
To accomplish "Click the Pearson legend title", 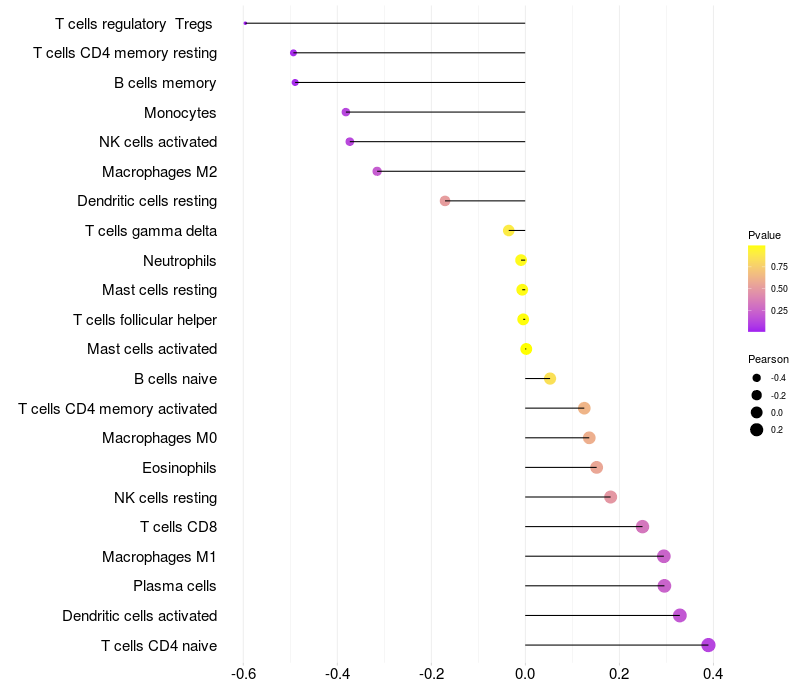I will coord(768,359).
